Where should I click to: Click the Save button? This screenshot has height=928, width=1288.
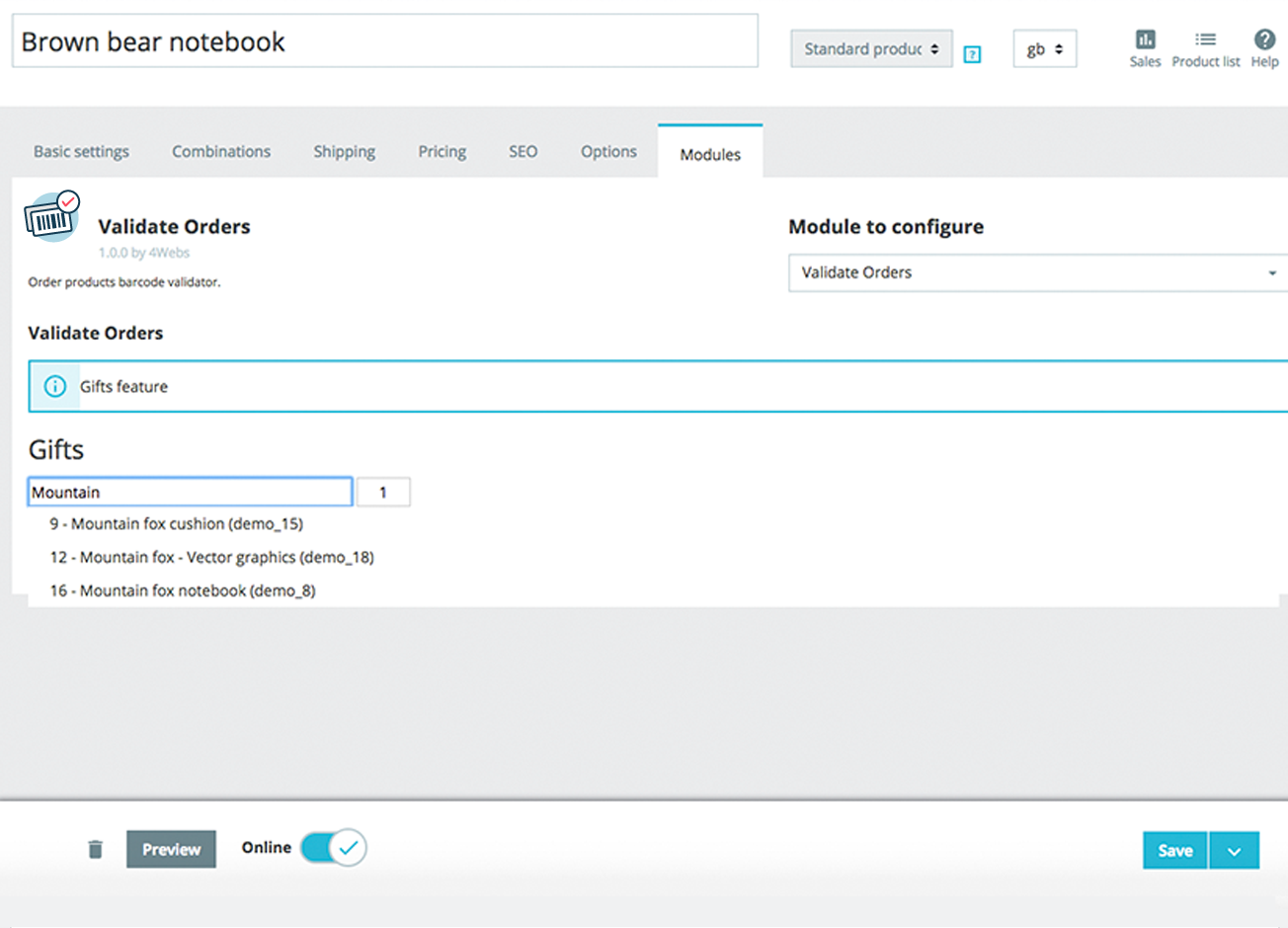click(x=1174, y=850)
